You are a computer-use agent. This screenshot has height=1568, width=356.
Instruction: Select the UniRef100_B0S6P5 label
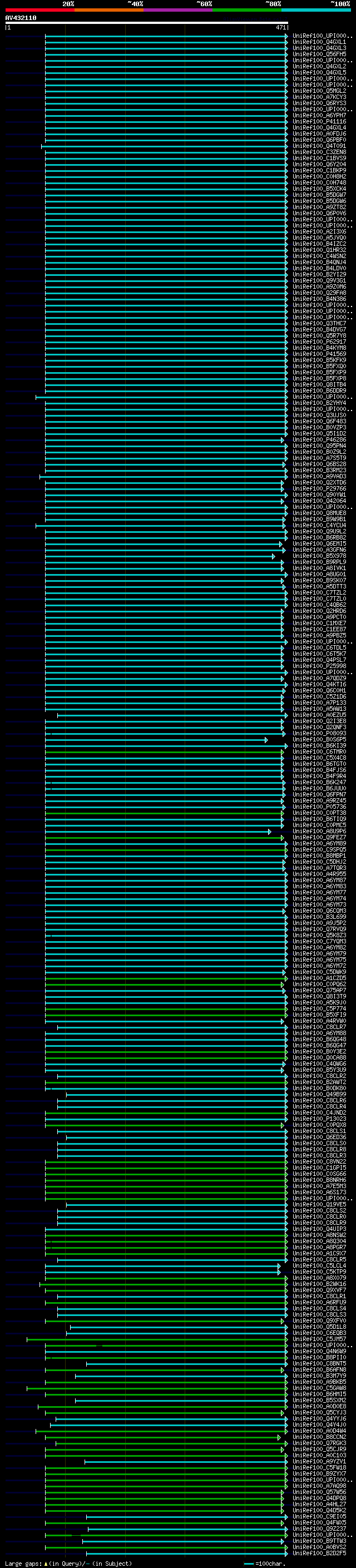[x=319, y=740]
